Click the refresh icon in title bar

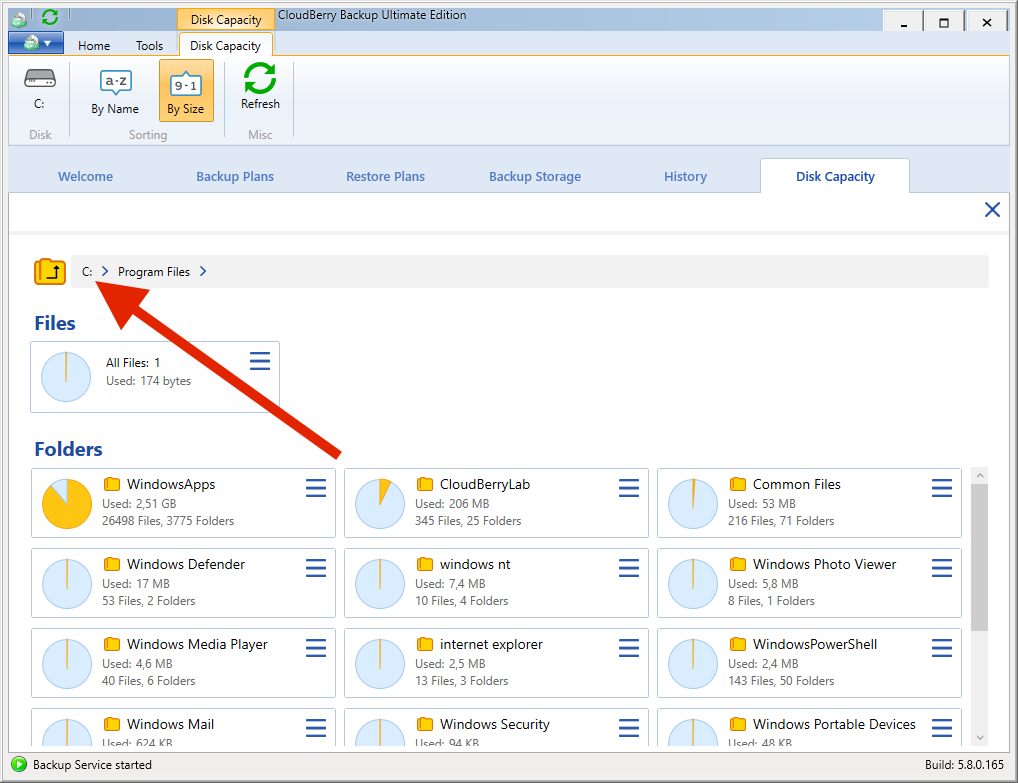(x=50, y=18)
